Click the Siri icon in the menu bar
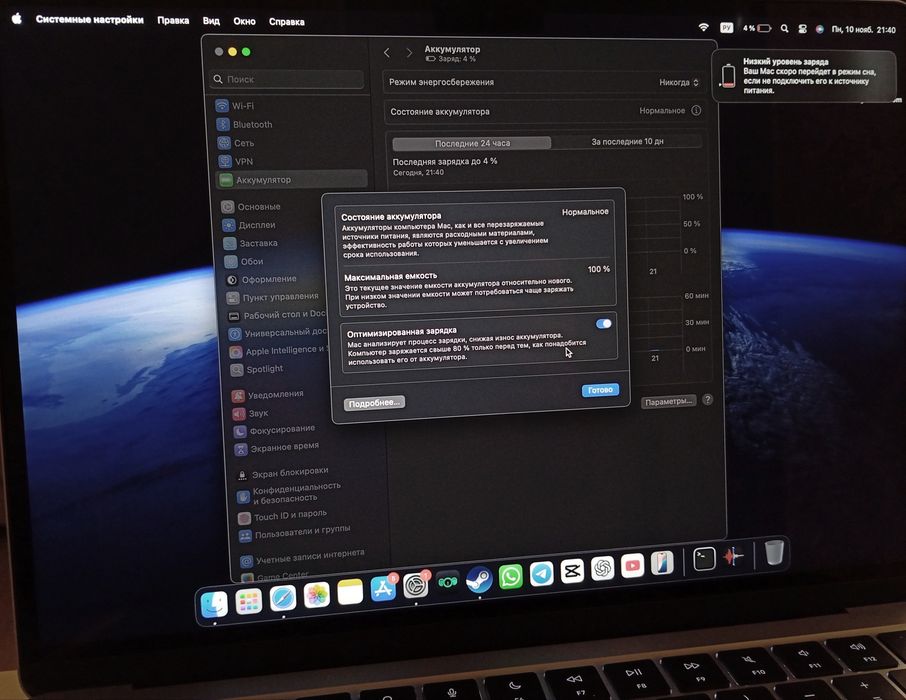906x700 pixels. coord(819,29)
